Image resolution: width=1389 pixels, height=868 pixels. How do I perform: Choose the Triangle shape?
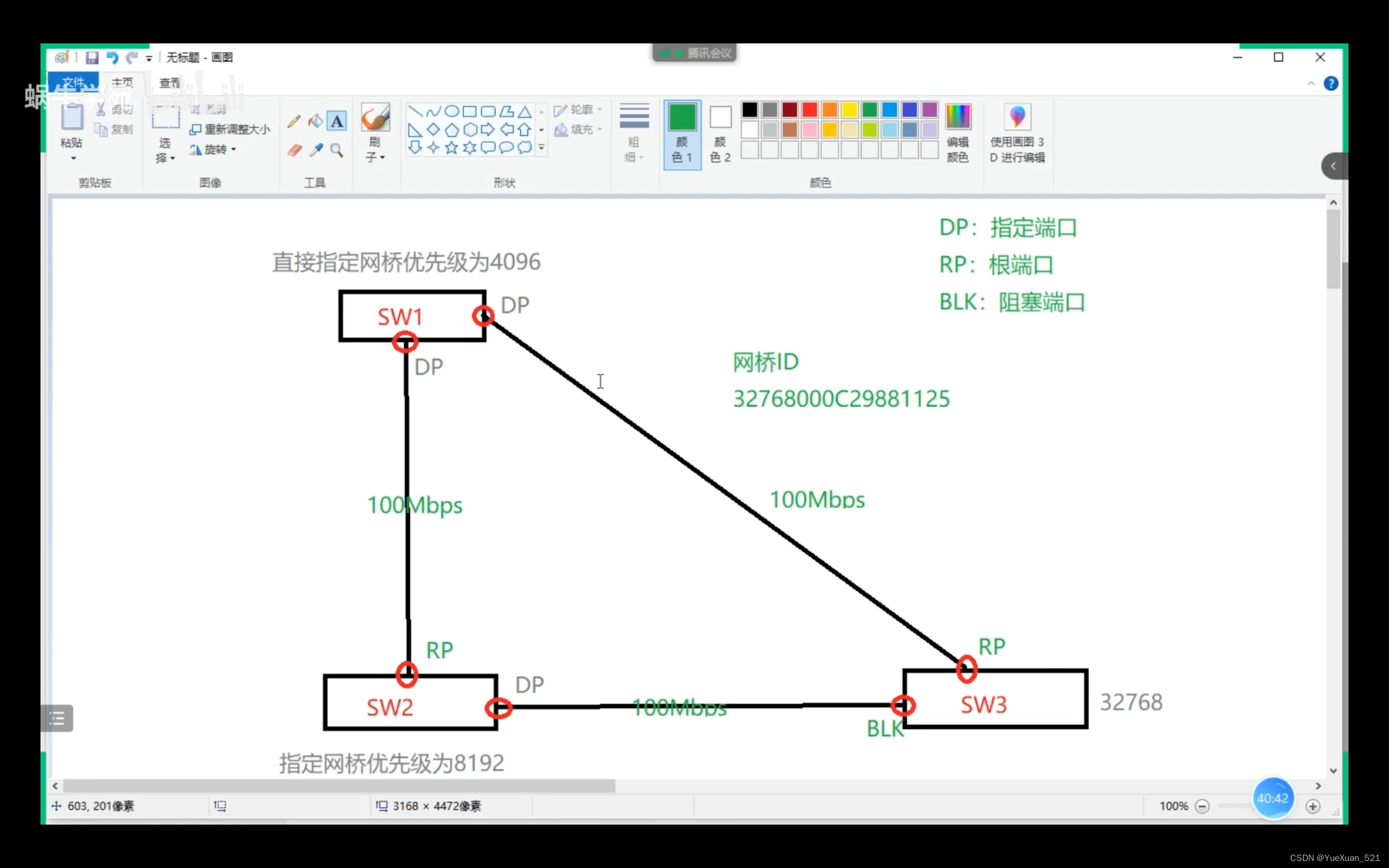click(525, 111)
